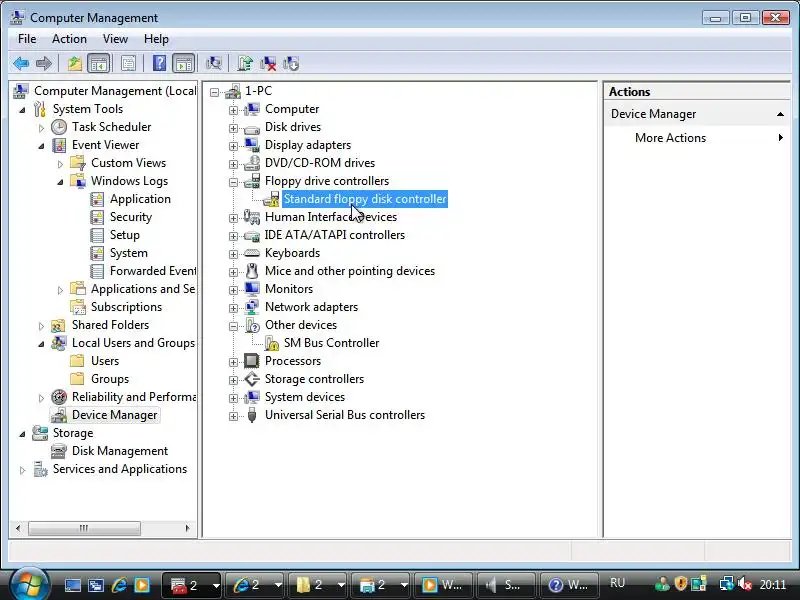Image resolution: width=800 pixels, height=600 pixels.
Task: Click the Properties toolbar icon
Action: (128, 63)
